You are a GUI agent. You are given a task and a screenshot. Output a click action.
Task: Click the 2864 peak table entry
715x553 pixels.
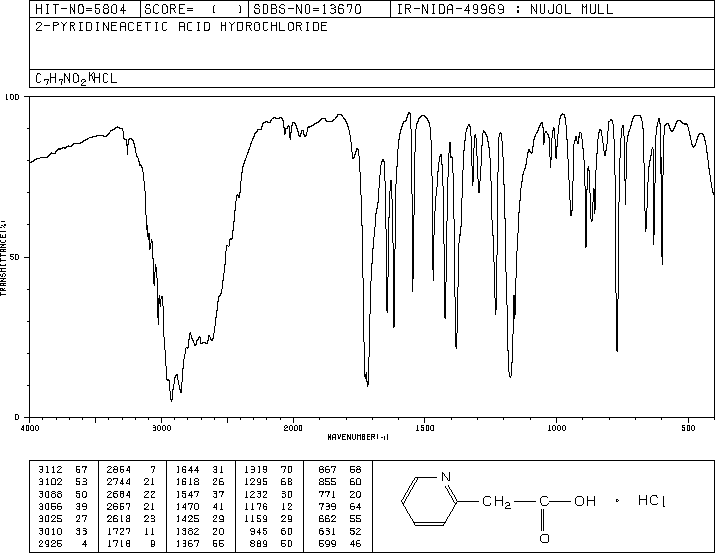[x=131, y=470]
